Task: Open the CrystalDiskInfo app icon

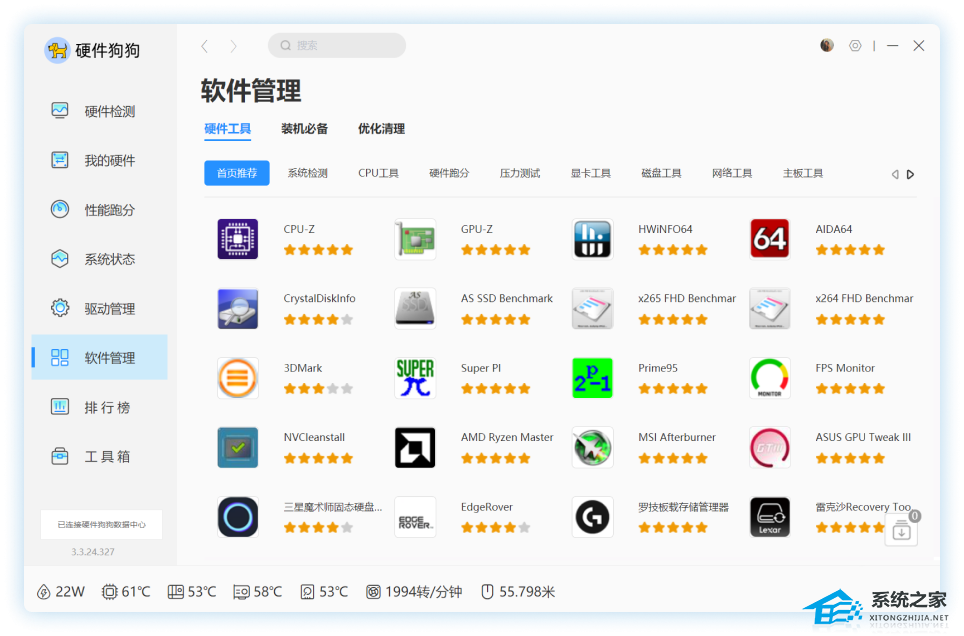Action: pos(238,308)
